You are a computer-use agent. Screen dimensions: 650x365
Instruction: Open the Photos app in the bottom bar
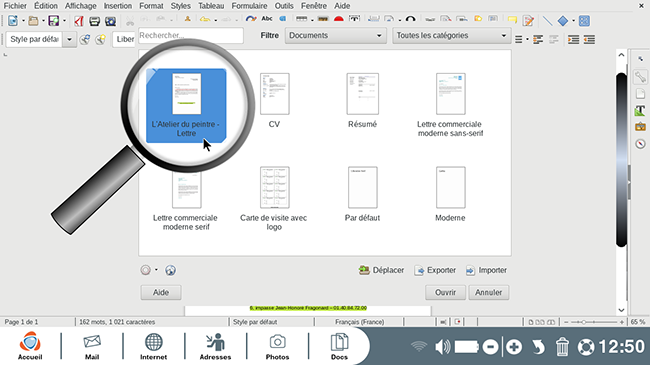coord(277,346)
